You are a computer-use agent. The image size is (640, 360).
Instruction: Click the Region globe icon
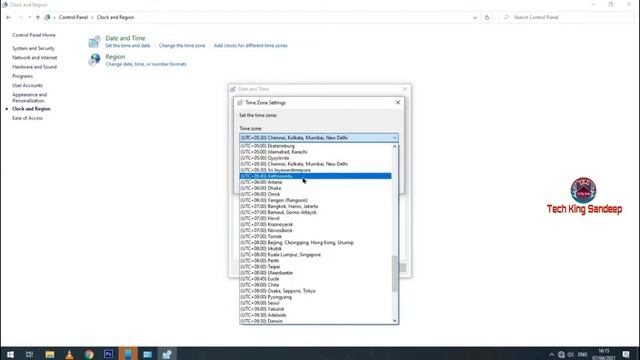[x=94, y=60]
